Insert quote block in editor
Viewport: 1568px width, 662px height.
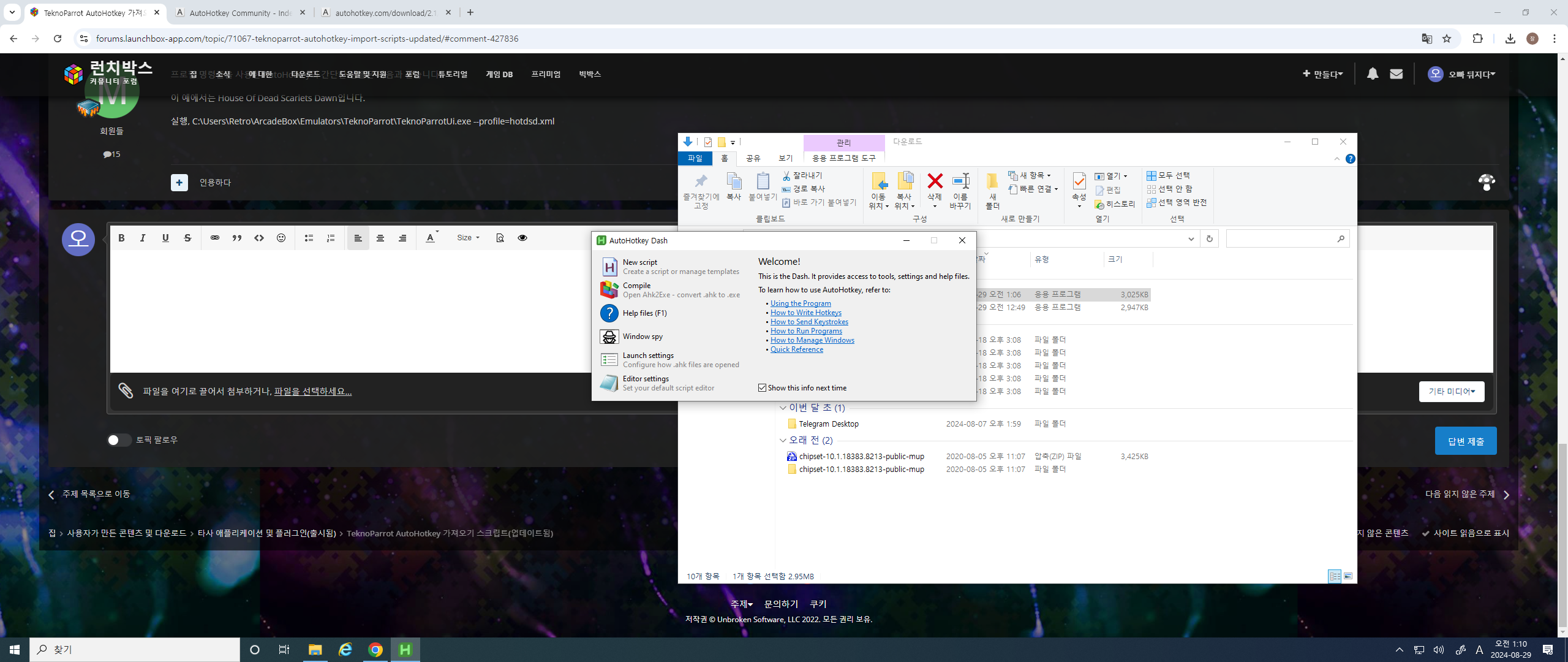pyautogui.click(x=237, y=238)
